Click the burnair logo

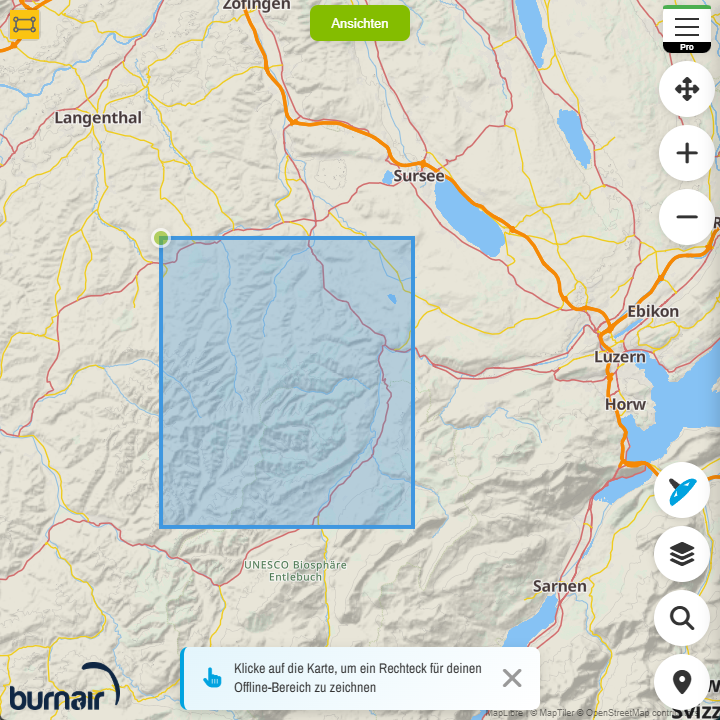pos(64,688)
